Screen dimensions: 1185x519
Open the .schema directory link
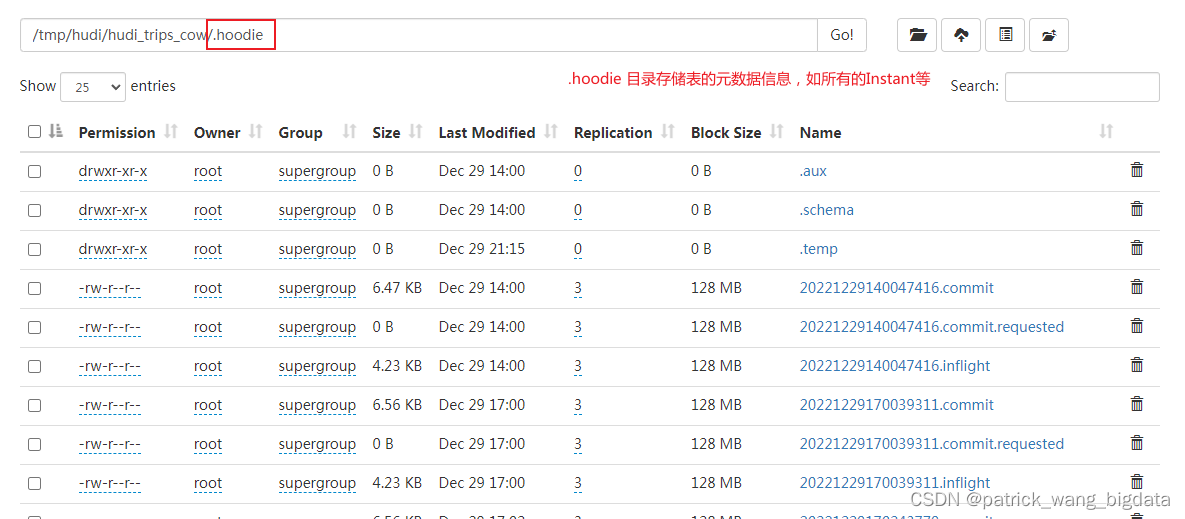(827, 210)
